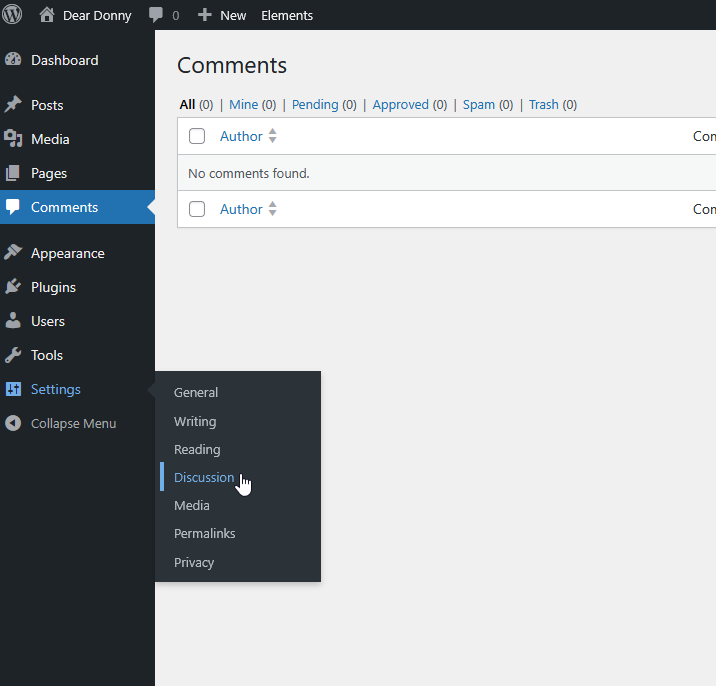Choose Media in Settings submenu

[191, 506]
